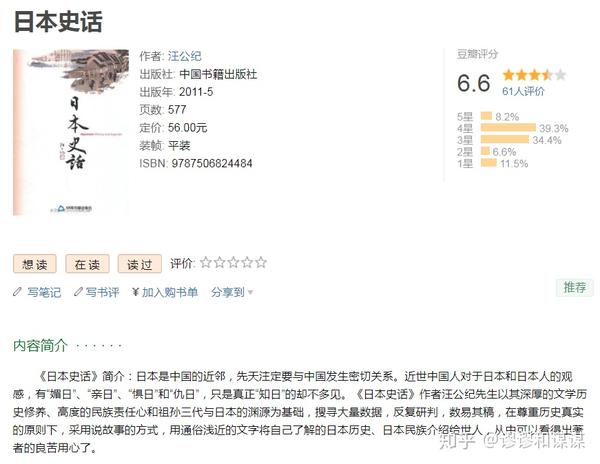The image size is (600, 464).
Task: Click the 写书评 pencil icon
Action: tap(76, 292)
